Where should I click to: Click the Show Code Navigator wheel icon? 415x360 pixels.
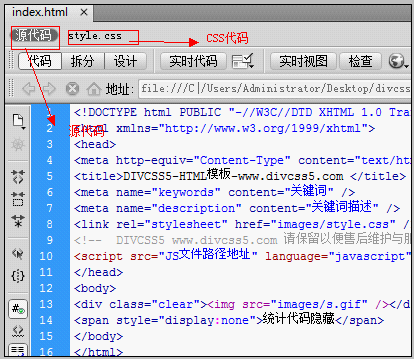18,144
